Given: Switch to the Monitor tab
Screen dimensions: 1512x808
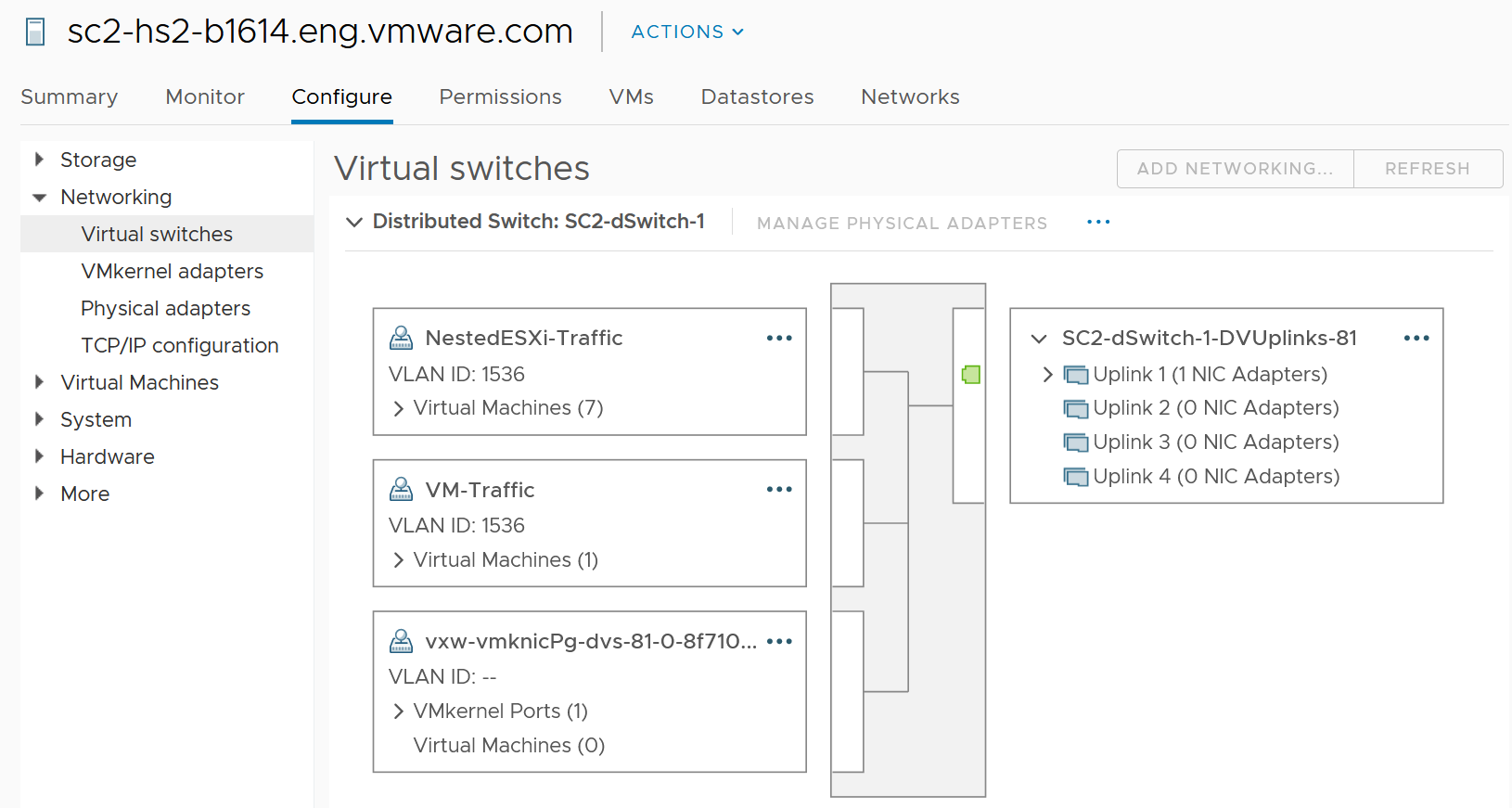Looking at the screenshot, I should point(205,96).
